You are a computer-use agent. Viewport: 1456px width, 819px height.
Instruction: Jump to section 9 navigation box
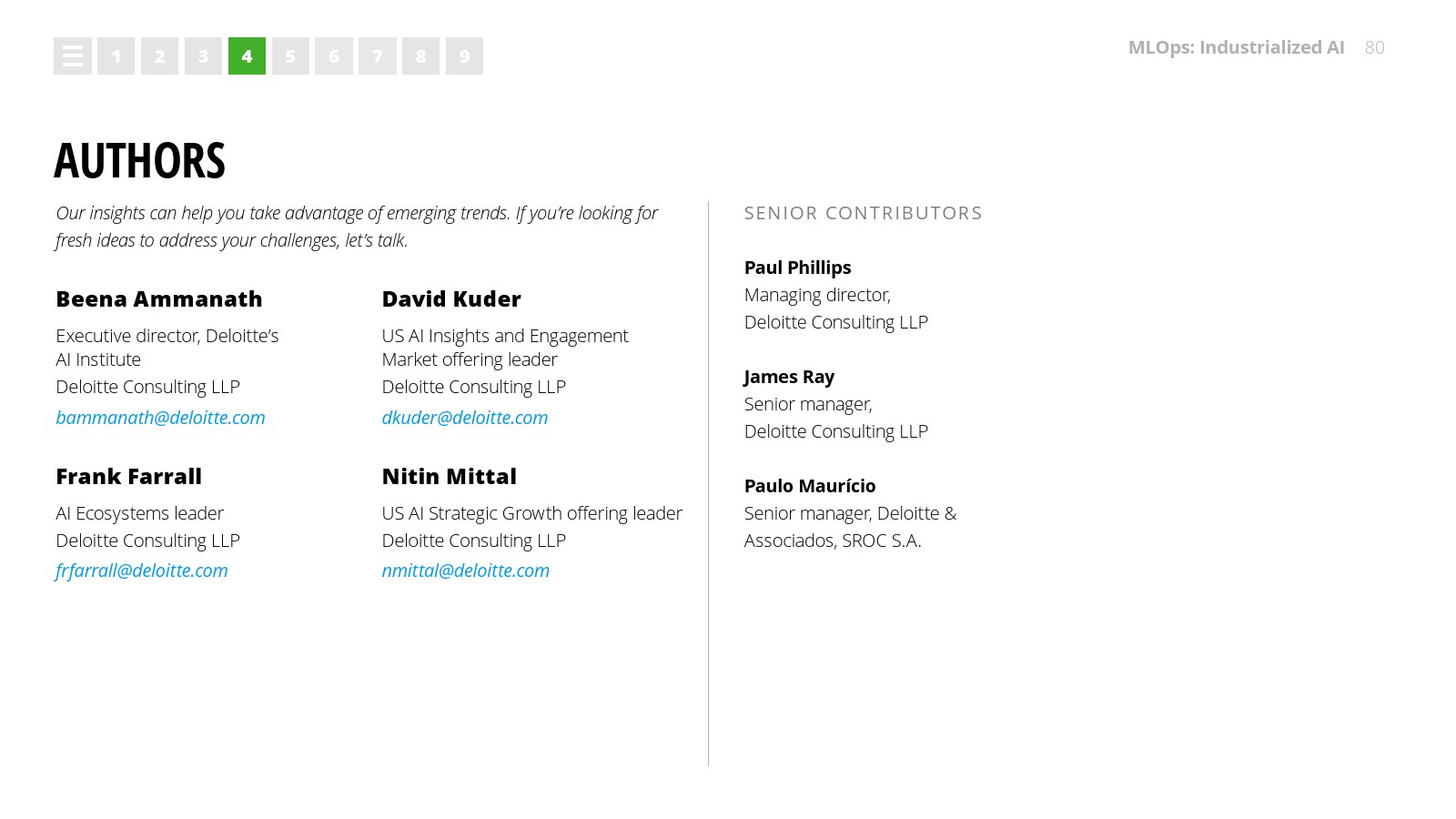[x=464, y=56]
